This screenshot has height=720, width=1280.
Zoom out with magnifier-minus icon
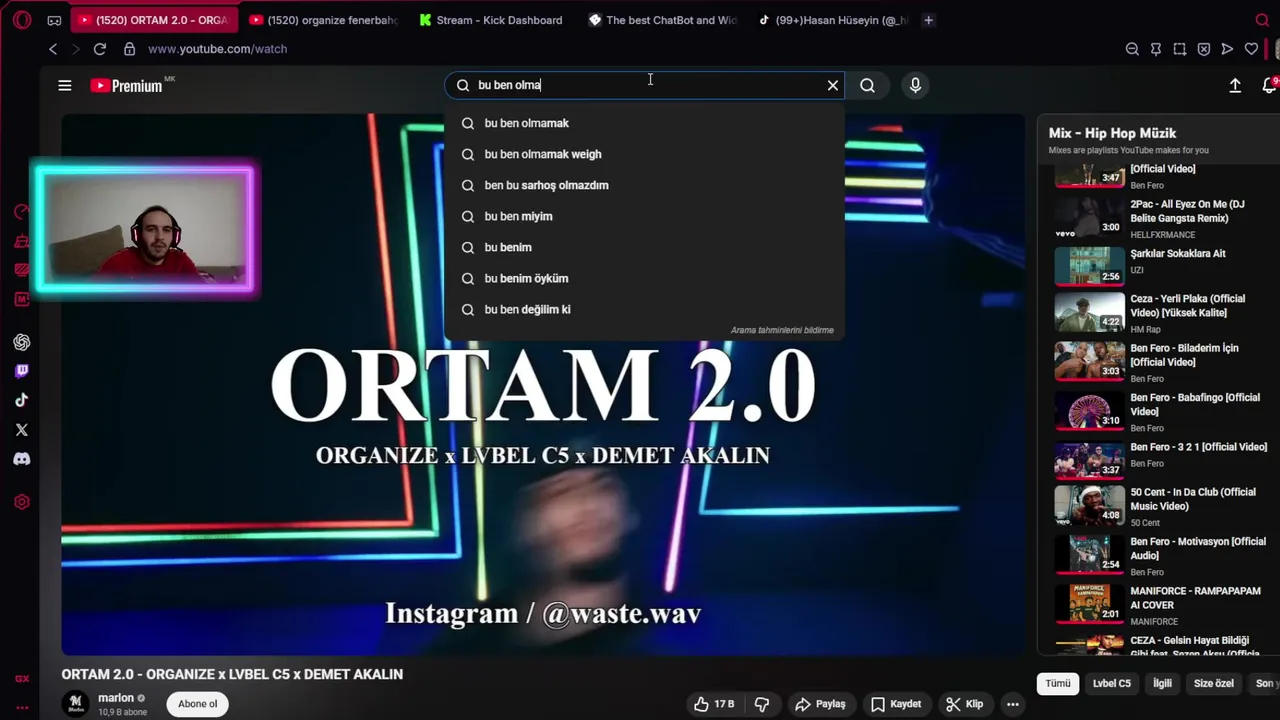coord(1132,49)
